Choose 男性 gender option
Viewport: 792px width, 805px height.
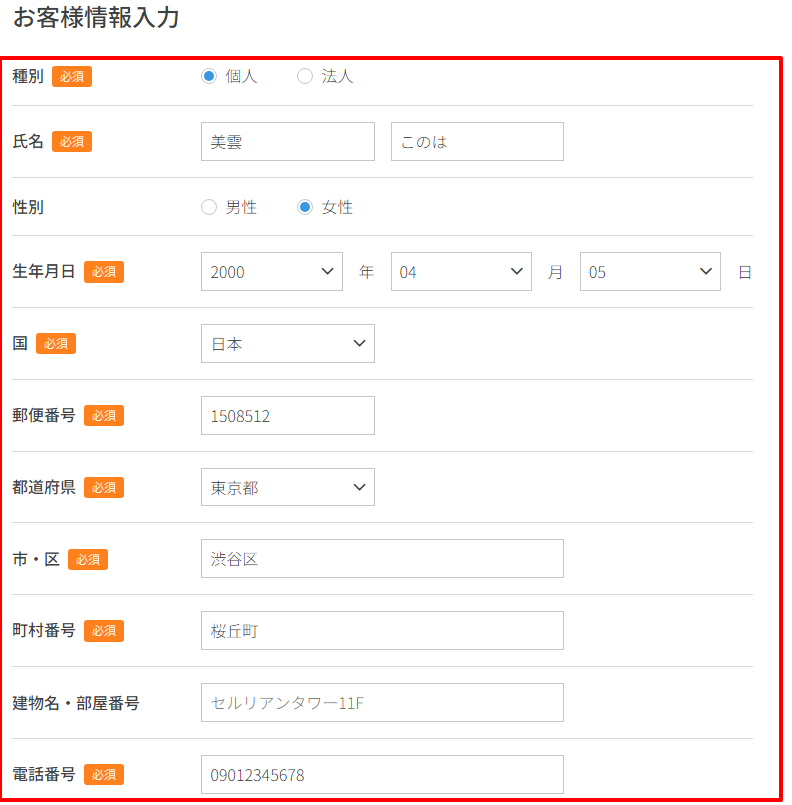pos(209,207)
